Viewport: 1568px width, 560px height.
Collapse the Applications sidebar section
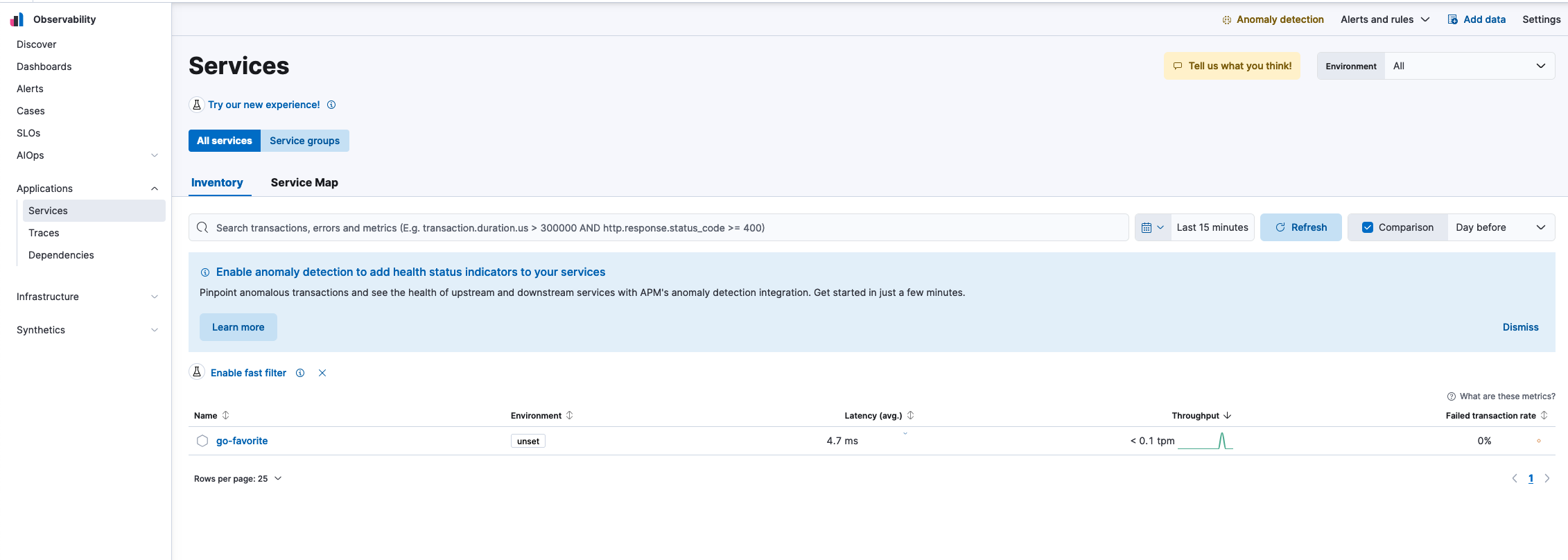[x=155, y=189]
